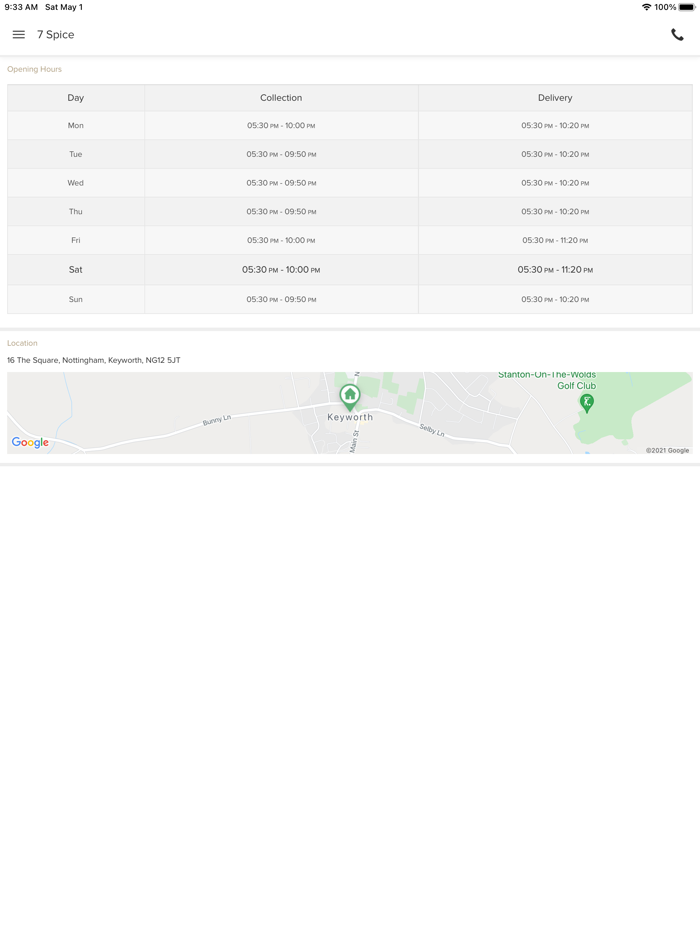Tap the battery status icon
The image size is (700, 934).
(687, 7)
